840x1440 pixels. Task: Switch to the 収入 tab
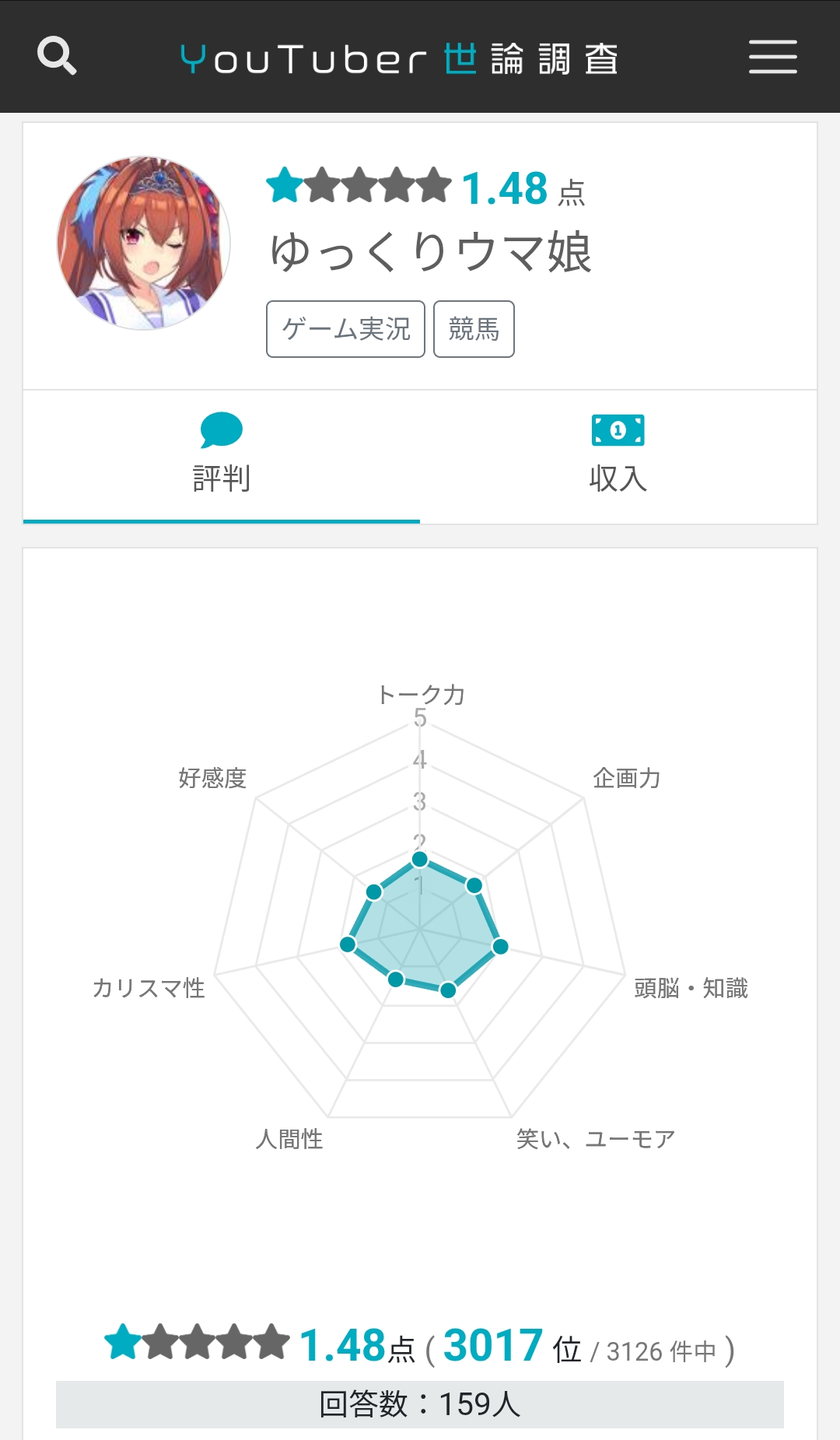[618, 457]
